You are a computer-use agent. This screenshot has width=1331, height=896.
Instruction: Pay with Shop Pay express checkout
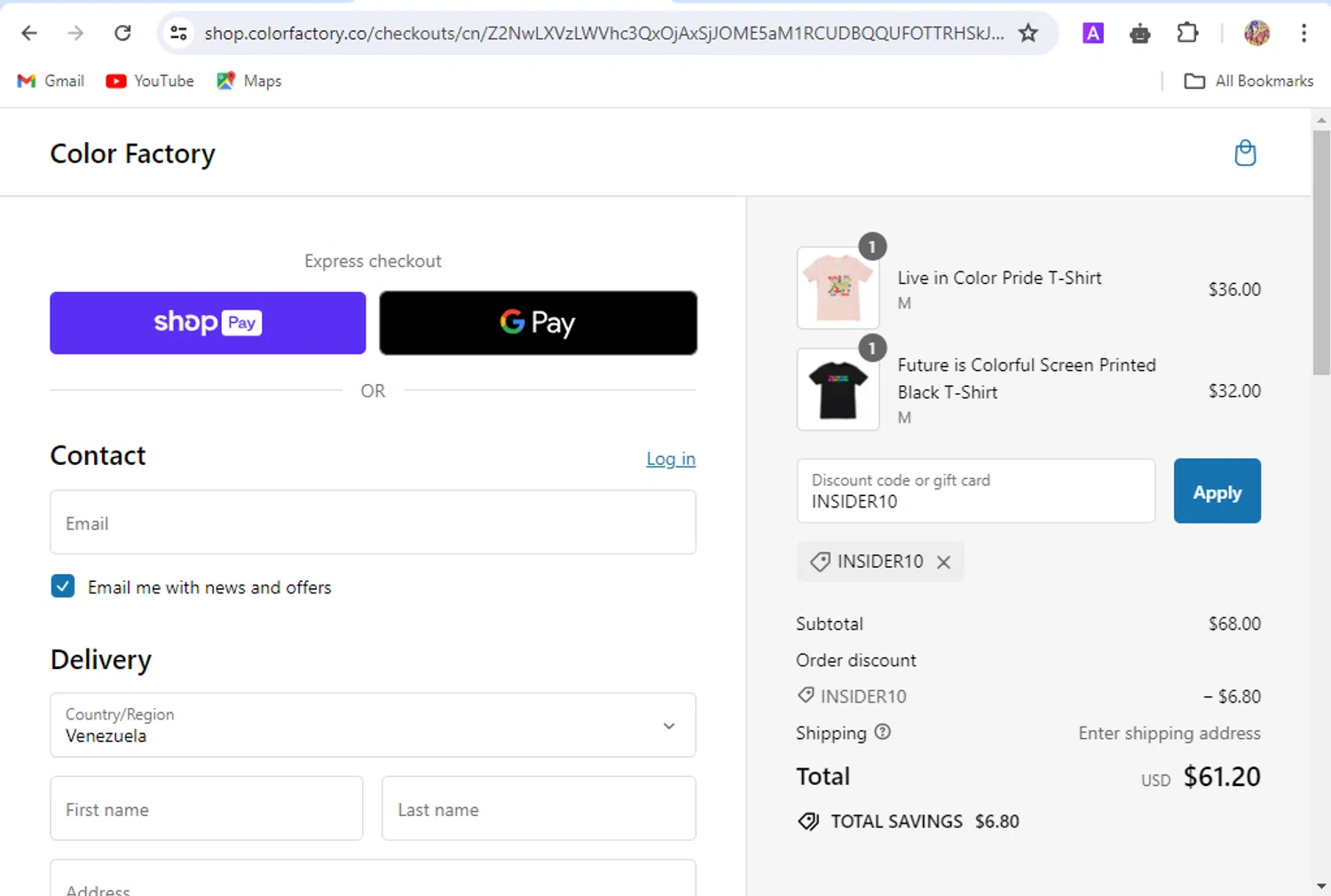(x=208, y=323)
